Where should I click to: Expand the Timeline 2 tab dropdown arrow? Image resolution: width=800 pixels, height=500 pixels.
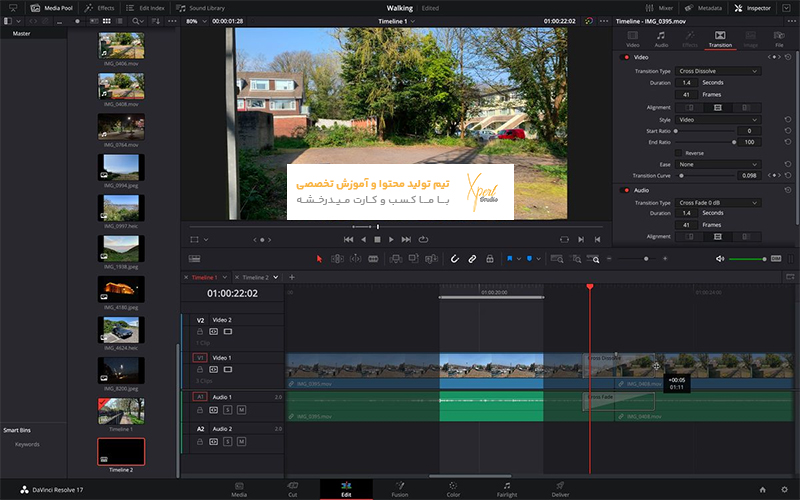point(276,277)
